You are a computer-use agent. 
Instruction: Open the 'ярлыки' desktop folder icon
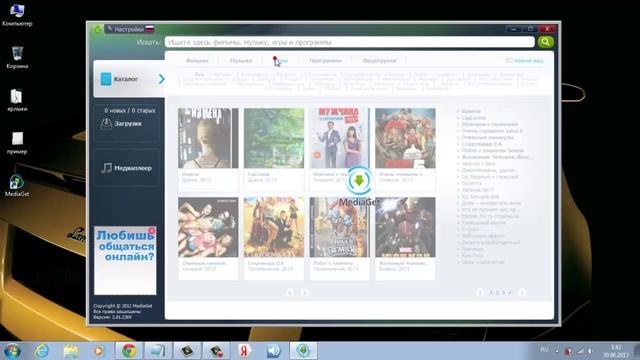17,100
